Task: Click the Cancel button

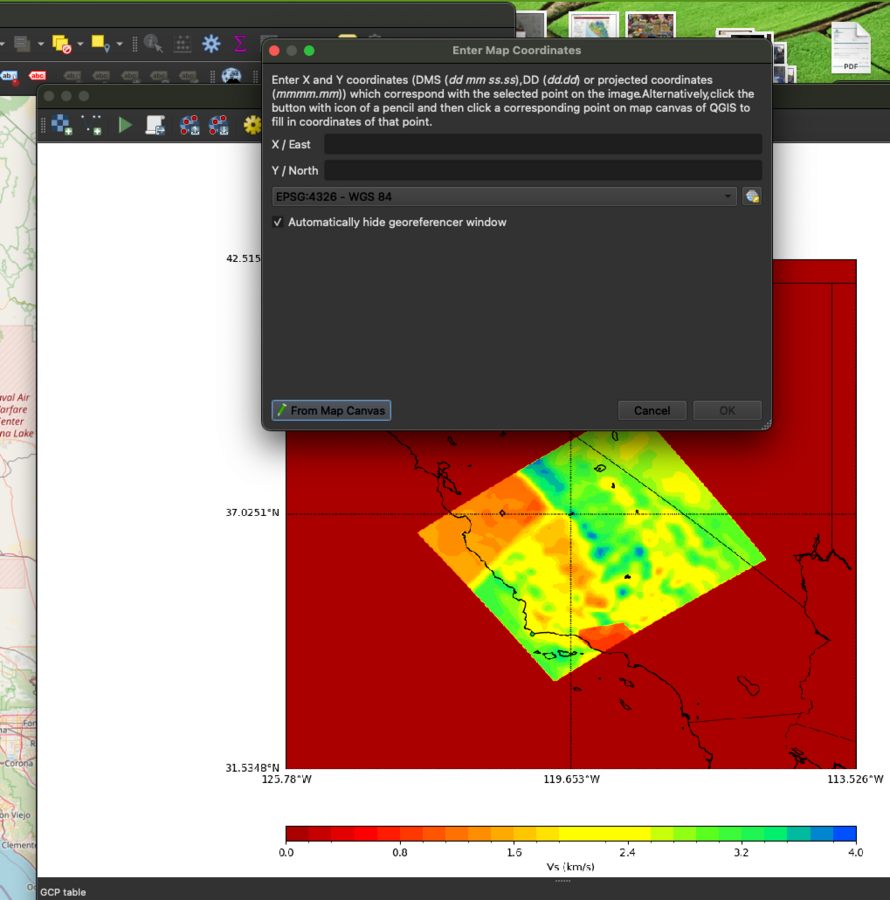Action: 651,410
